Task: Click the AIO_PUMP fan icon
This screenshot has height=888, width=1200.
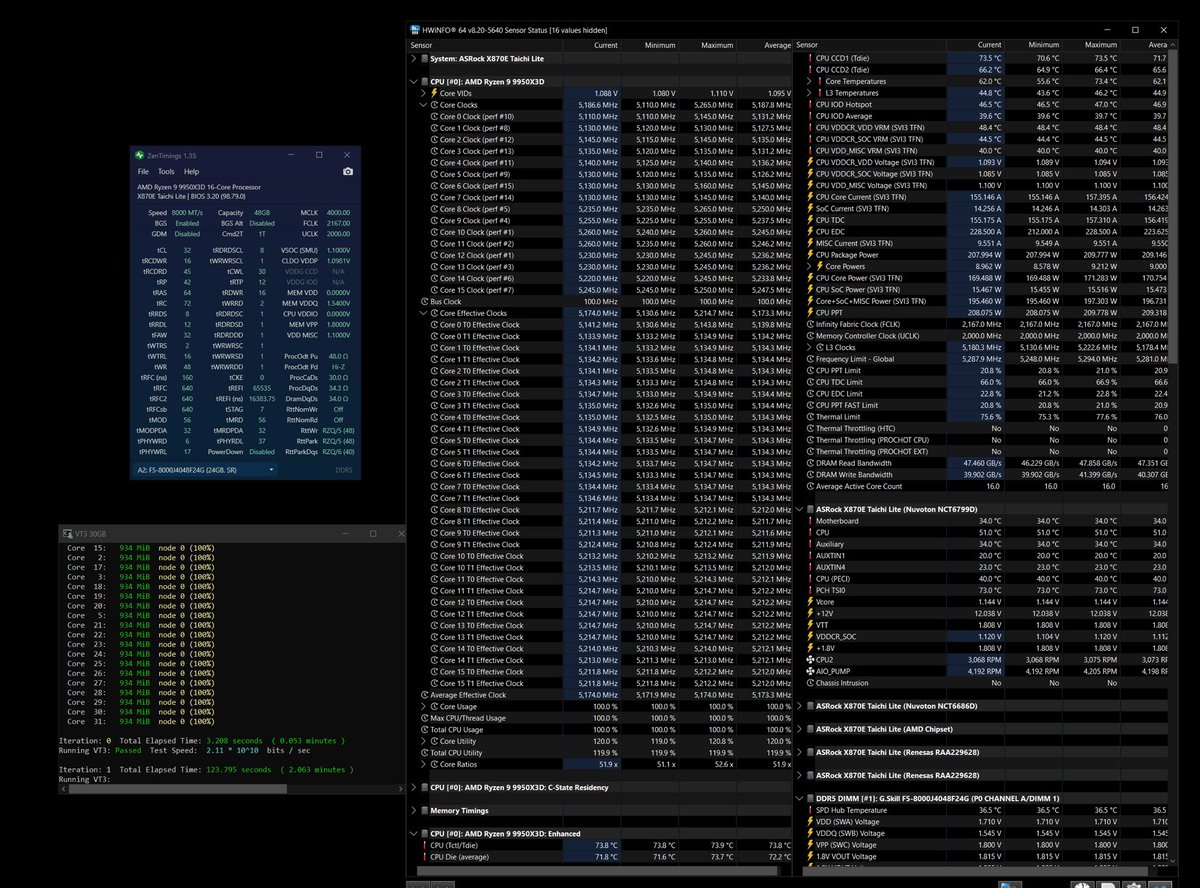Action: [x=808, y=671]
